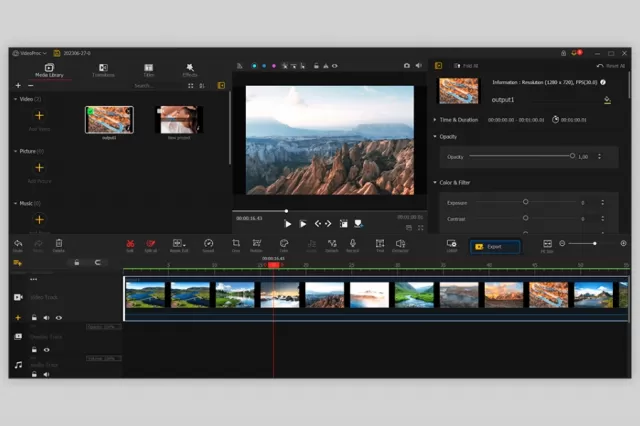Viewport: 640px width, 426px height.
Task: Take a snapshot with the camera icon
Action: pos(407,66)
